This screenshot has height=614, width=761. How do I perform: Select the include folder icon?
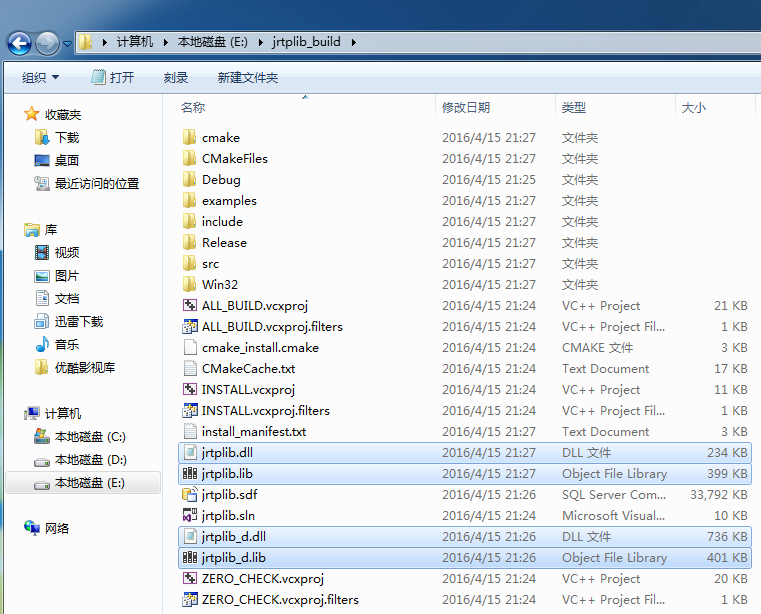[x=189, y=221]
